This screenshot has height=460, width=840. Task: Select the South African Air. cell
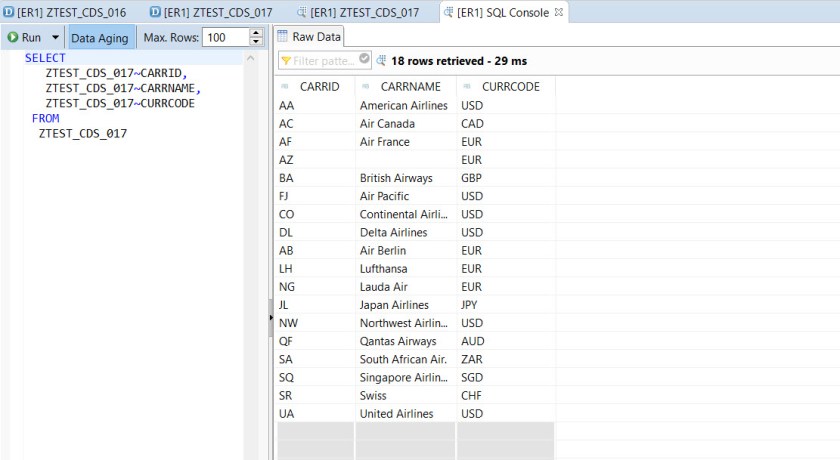pos(406,359)
